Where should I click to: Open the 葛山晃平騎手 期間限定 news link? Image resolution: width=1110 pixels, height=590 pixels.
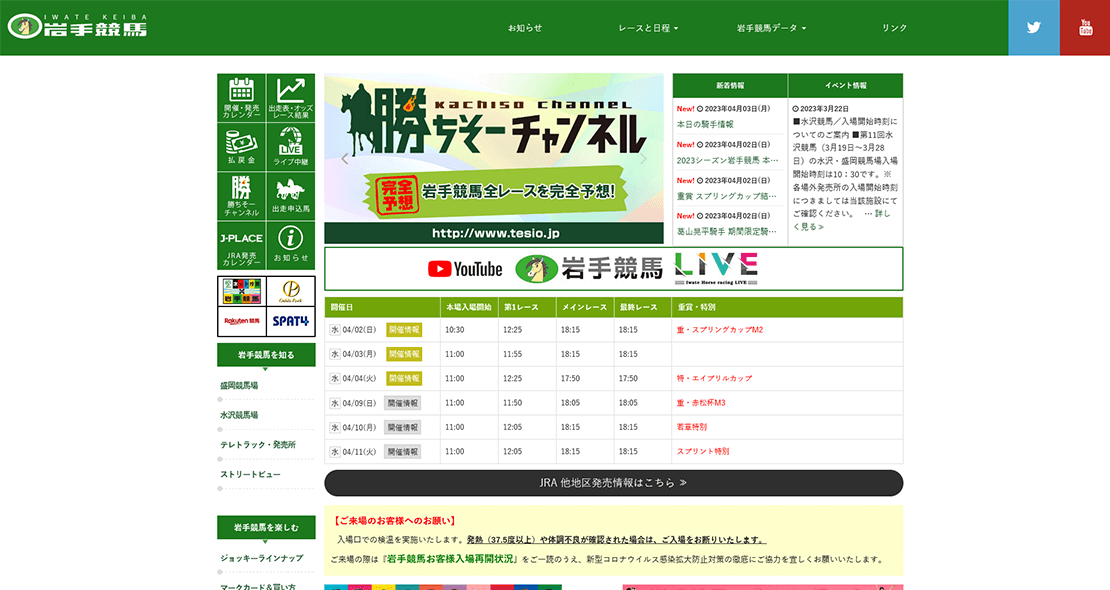(726, 232)
